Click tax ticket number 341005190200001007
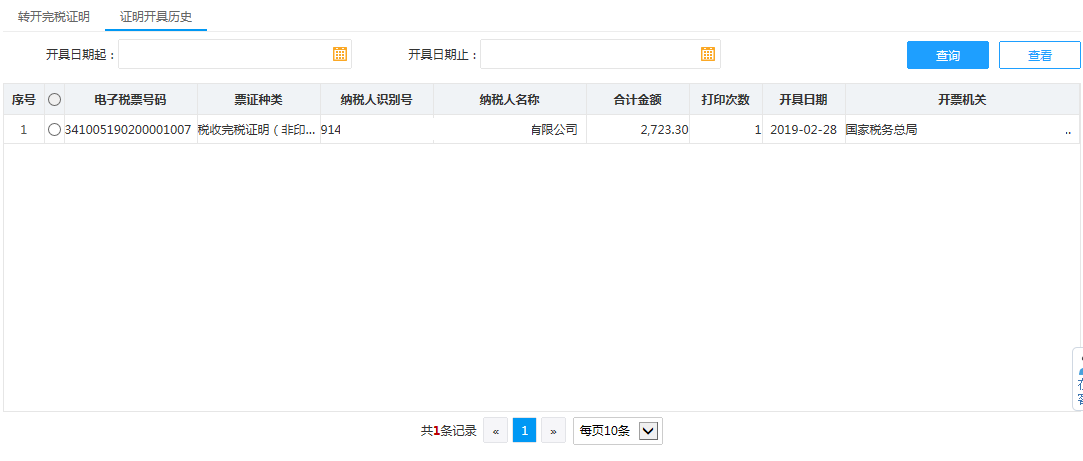The width and height of the screenshot is (1083, 461). click(127, 130)
